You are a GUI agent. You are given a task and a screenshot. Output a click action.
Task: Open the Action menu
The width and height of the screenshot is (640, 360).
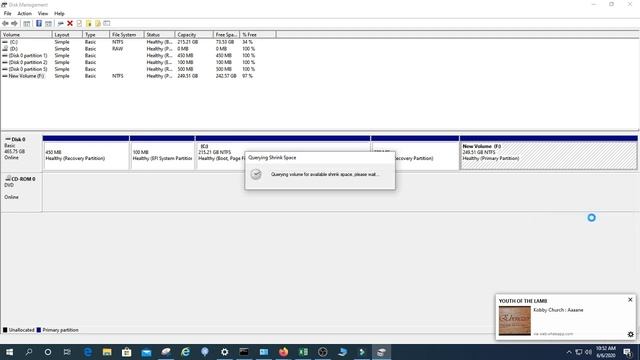click(24, 13)
